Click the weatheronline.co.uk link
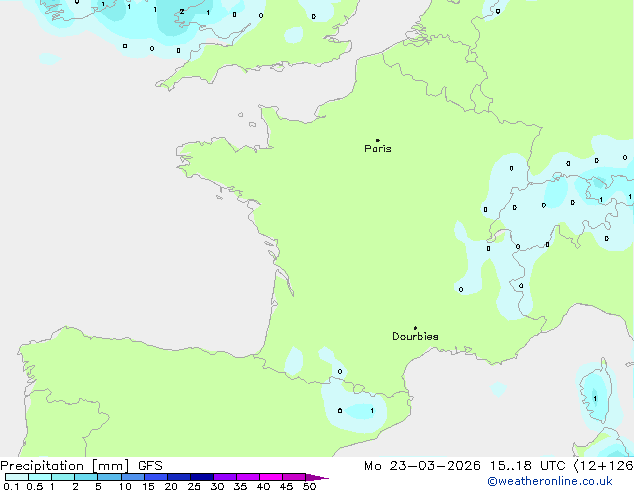This screenshot has width=634, height=490. point(550,481)
